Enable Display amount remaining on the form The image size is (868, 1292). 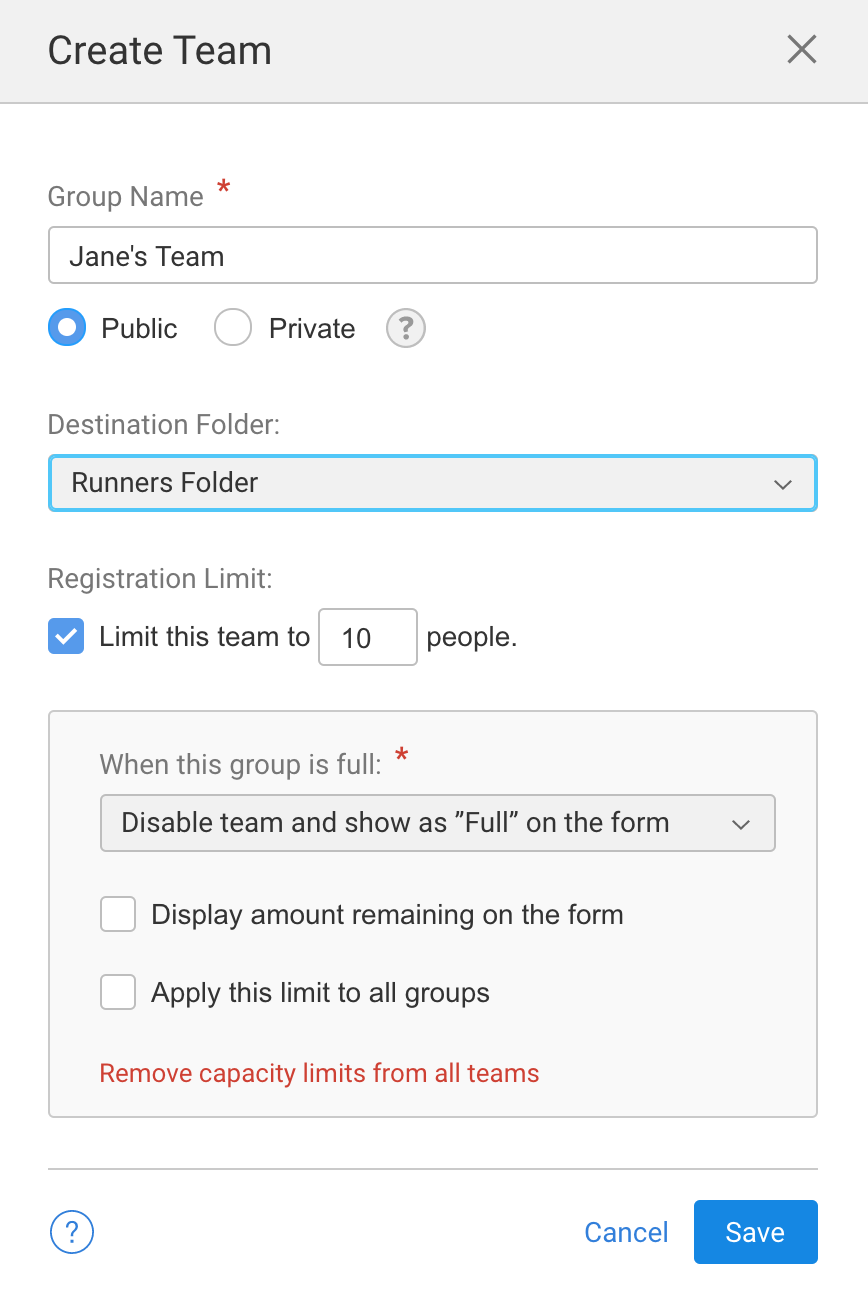click(x=118, y=914)
